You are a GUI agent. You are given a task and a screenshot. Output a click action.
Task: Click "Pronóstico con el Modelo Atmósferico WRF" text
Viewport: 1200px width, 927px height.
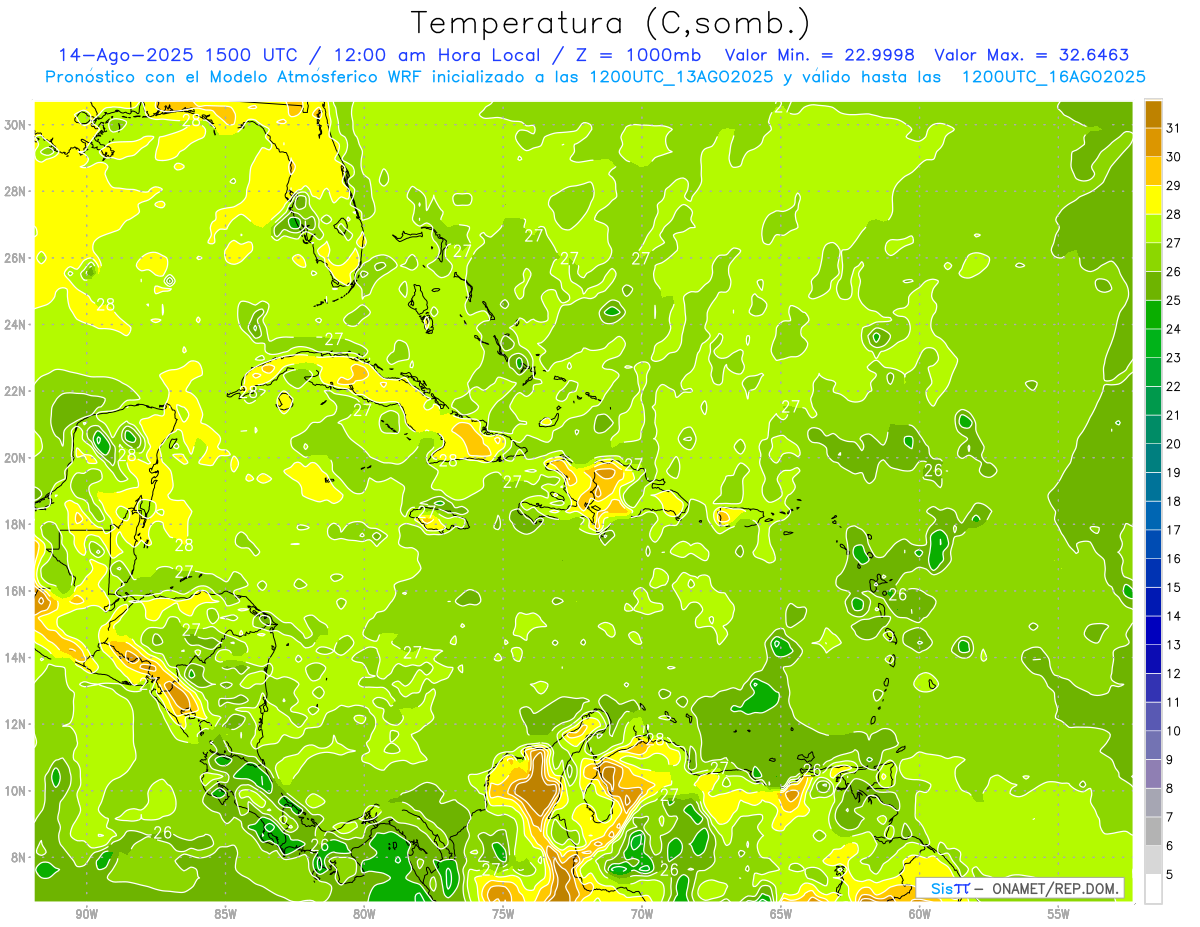pos(235,76)
